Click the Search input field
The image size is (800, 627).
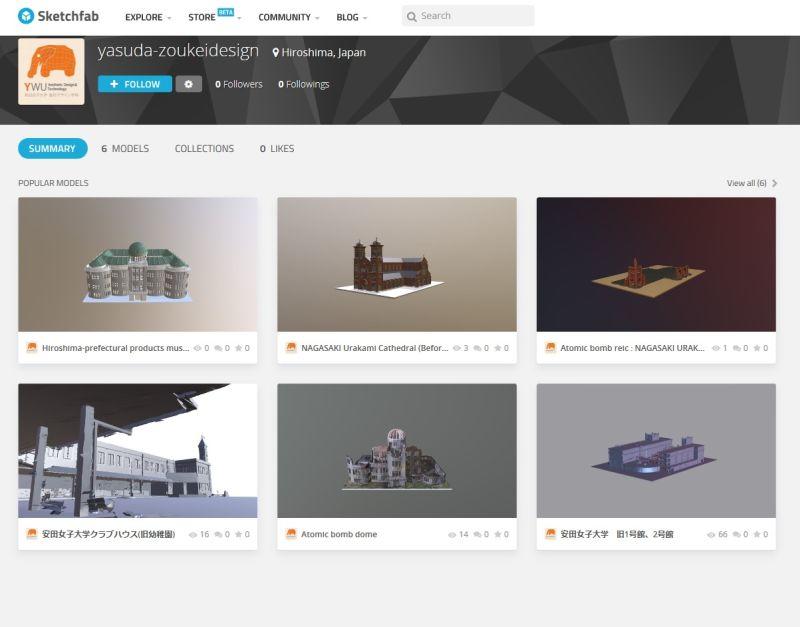click(x=468, y=16)
